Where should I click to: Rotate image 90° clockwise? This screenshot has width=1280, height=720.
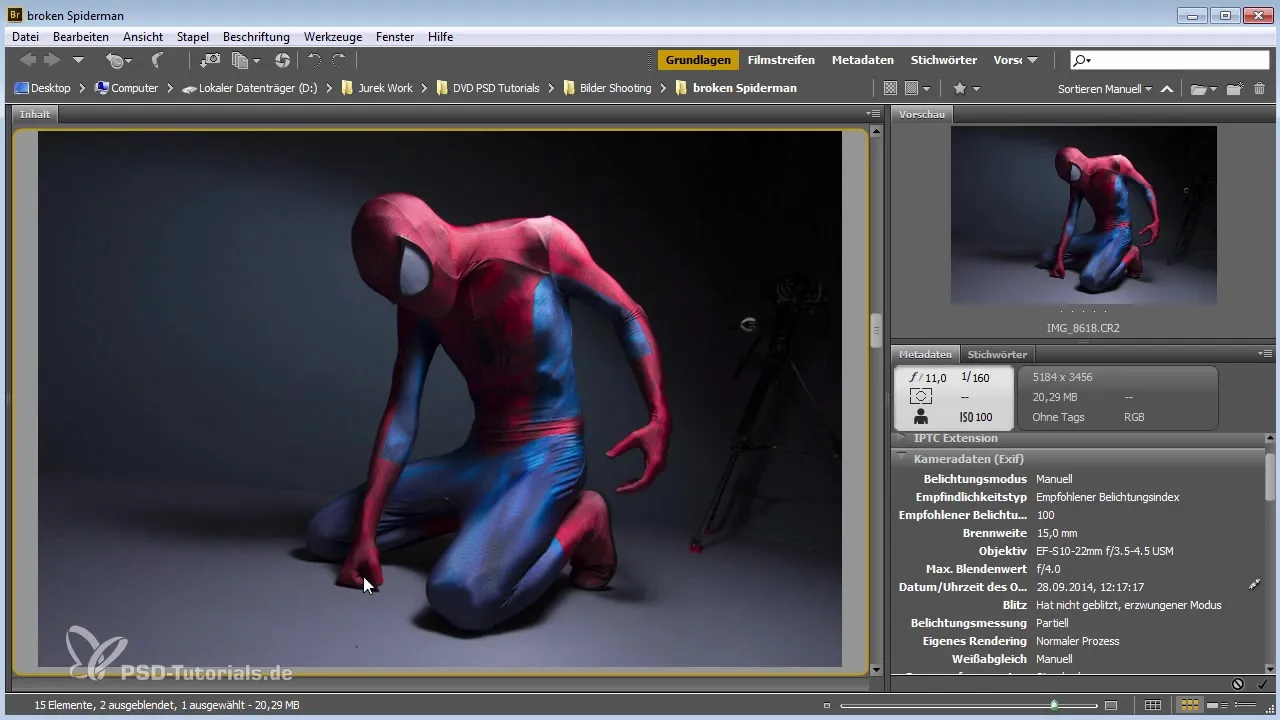(x=339, y=61)
